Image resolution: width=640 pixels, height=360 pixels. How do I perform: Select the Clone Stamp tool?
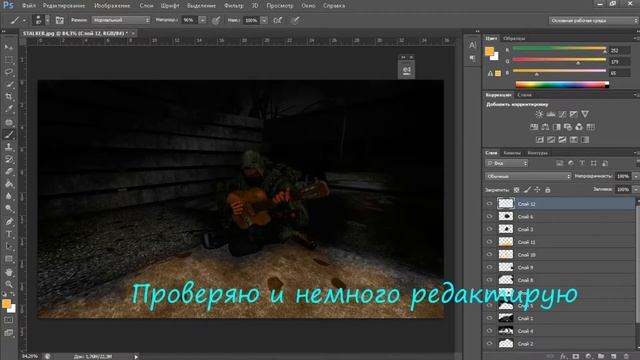pyautogui.click(x=9, y=147)
